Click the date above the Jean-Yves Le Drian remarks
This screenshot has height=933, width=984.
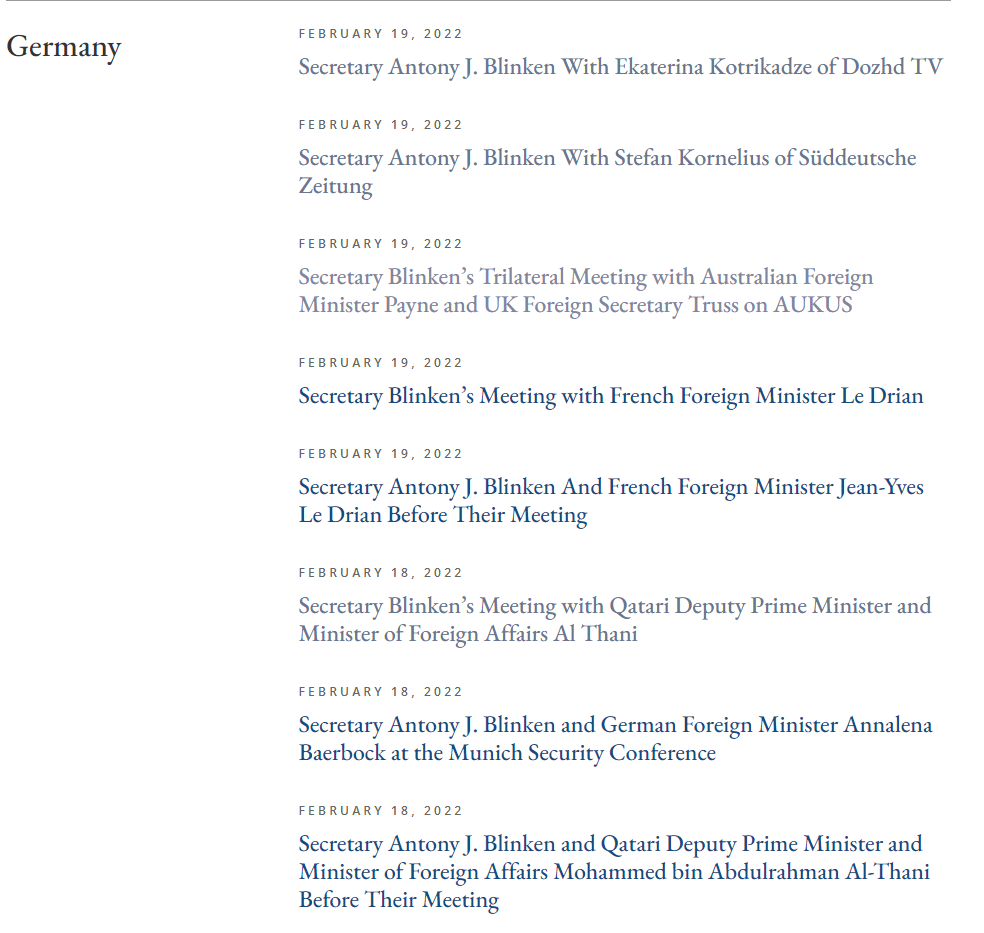pos(381,454)
